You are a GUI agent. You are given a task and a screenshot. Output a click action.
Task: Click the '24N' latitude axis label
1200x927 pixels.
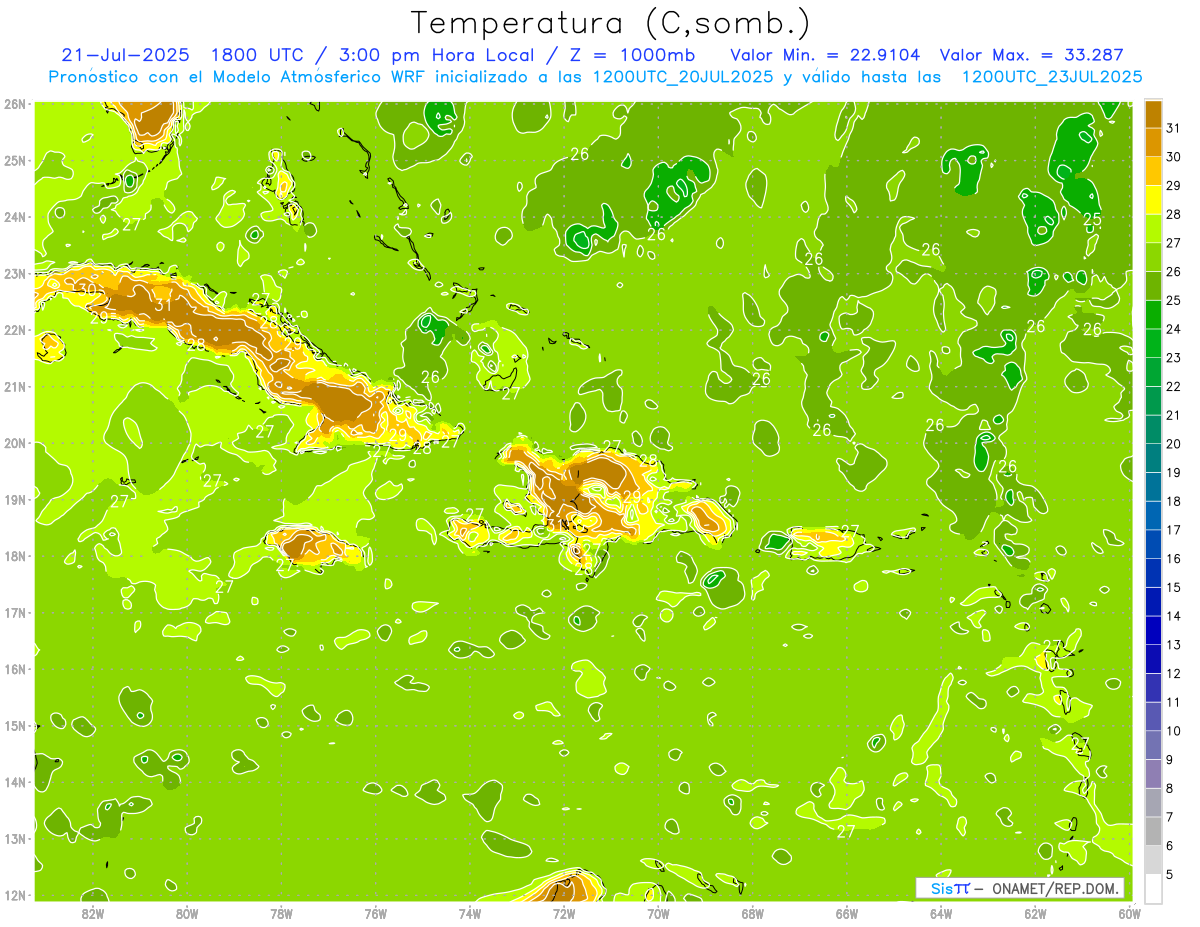pyautogui.click(x=14, y=217)
